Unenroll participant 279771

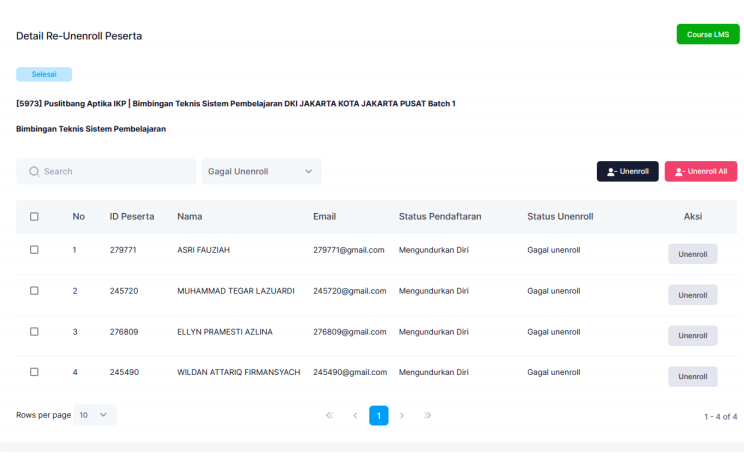coord(692,254)
